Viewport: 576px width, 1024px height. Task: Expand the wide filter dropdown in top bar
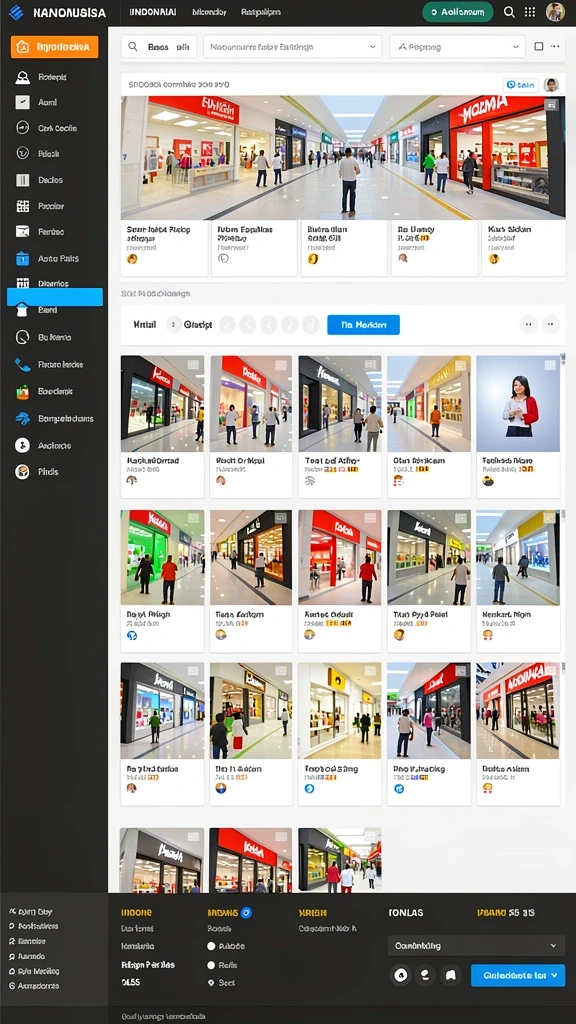tap(293, 47)
